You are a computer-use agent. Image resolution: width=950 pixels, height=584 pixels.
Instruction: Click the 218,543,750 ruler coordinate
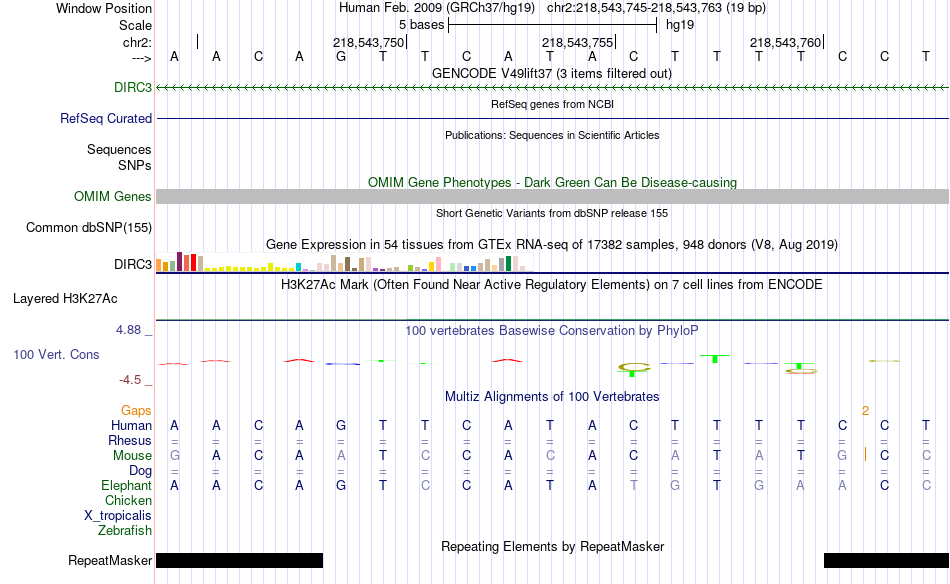[368, 42]
